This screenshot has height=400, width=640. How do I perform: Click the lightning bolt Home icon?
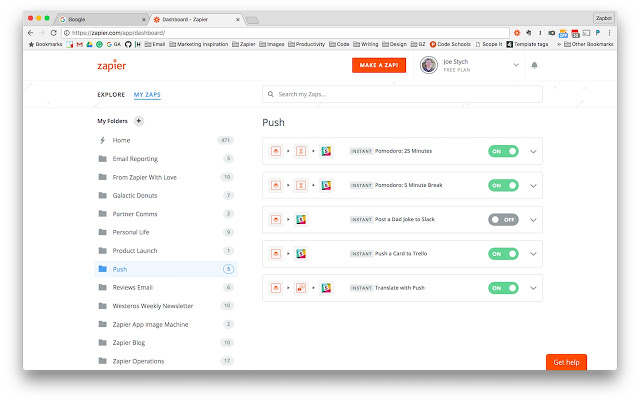(x=103, y=140)
